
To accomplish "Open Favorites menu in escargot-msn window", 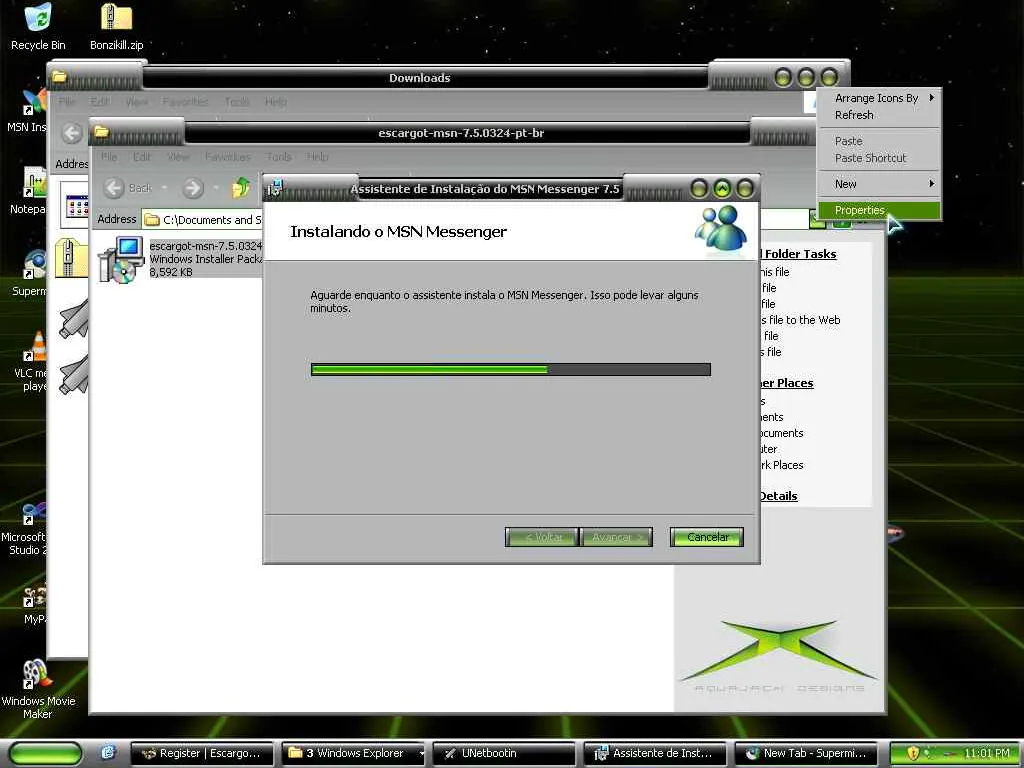I will click(x=228, y=157).
